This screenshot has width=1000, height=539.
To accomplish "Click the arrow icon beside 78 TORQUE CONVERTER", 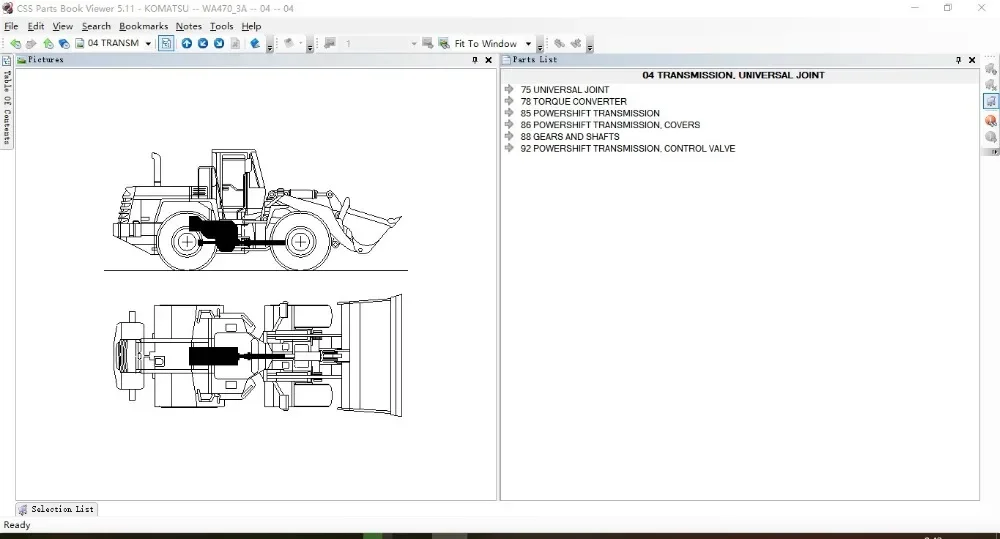I will (x=510, y=102).
